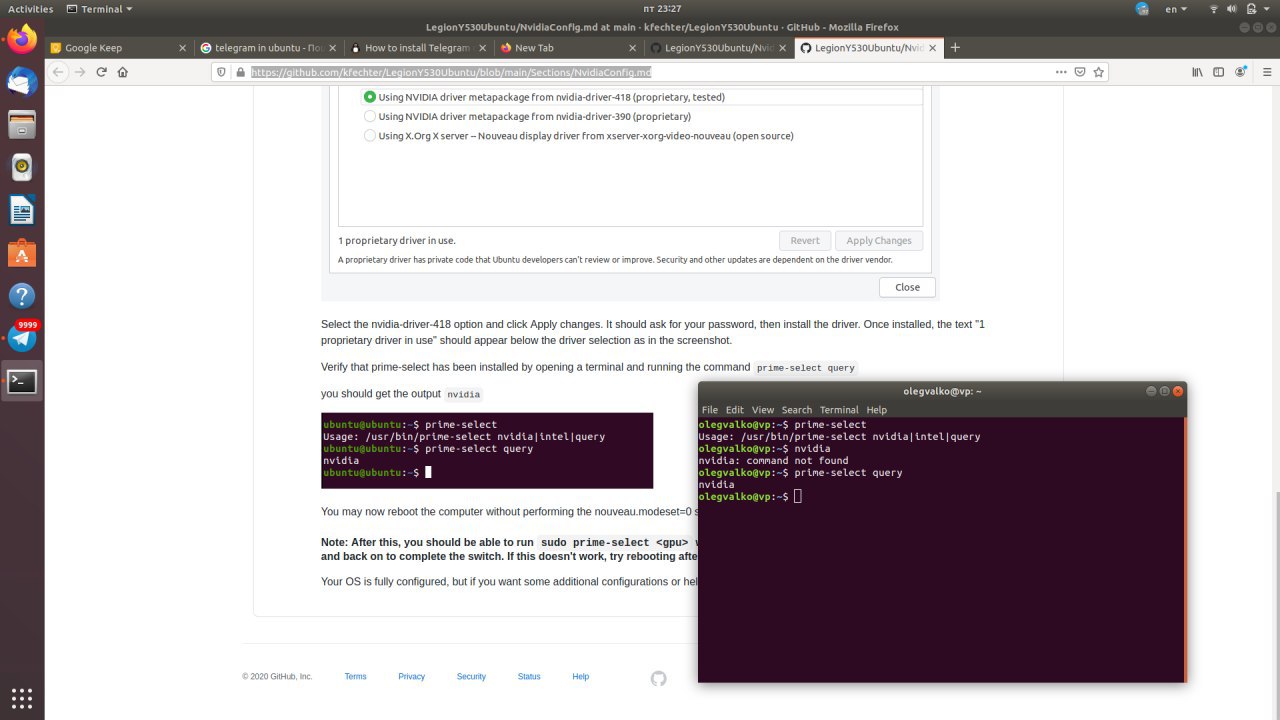This screenshot has width=1280, height=720.
Task: Toggle Firefox sidebars icon
Action: (x=1219, y=72)
